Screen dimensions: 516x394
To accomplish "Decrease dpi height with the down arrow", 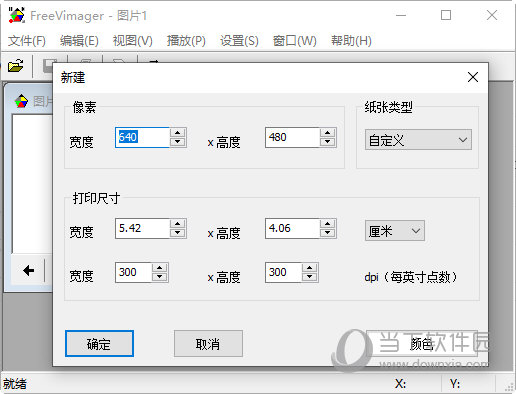I will tap(310, 277).
